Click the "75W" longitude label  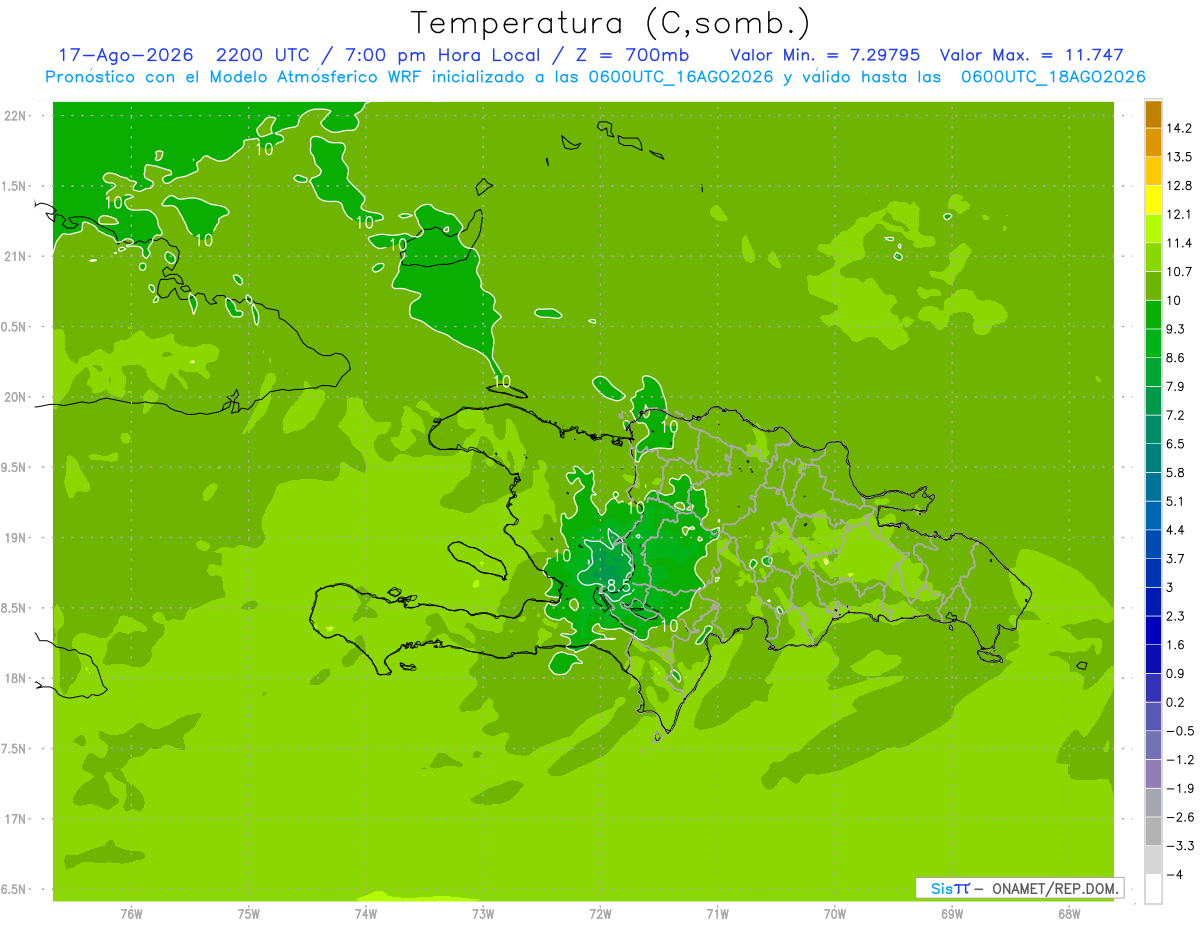tap(249, 914)
